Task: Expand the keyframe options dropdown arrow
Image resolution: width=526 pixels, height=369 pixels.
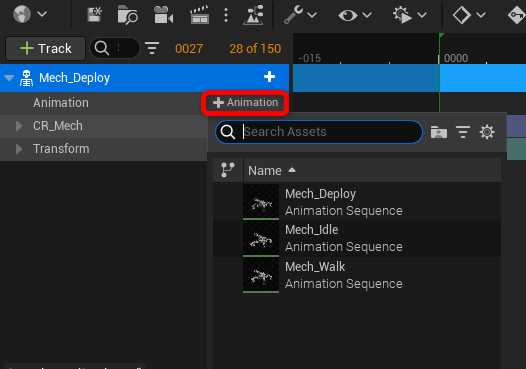Action: tap(481, 15)
